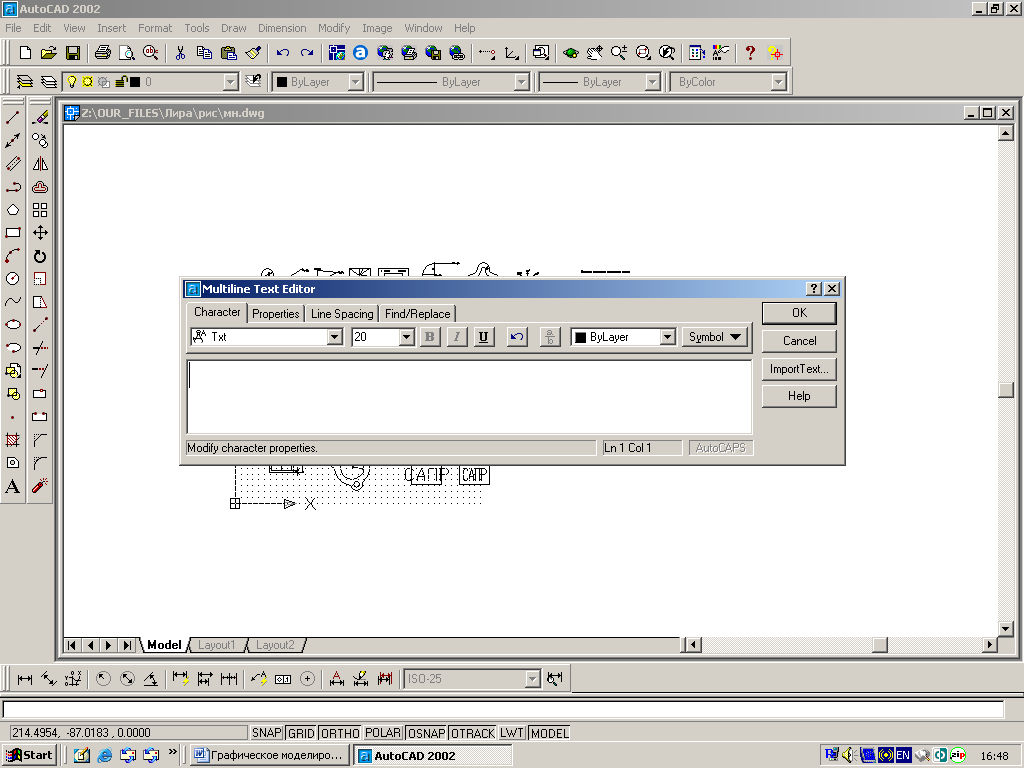Create a new drawing with New icon

[x=25, y=53]
